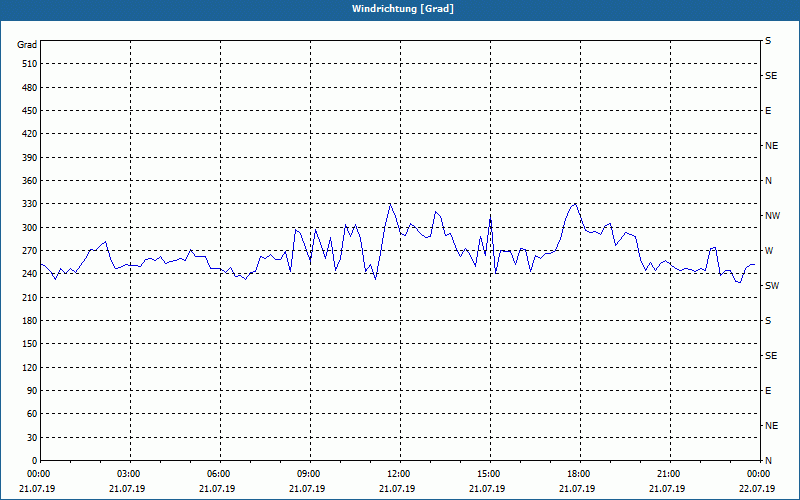Select the 09:00 time label

(308, 474)
